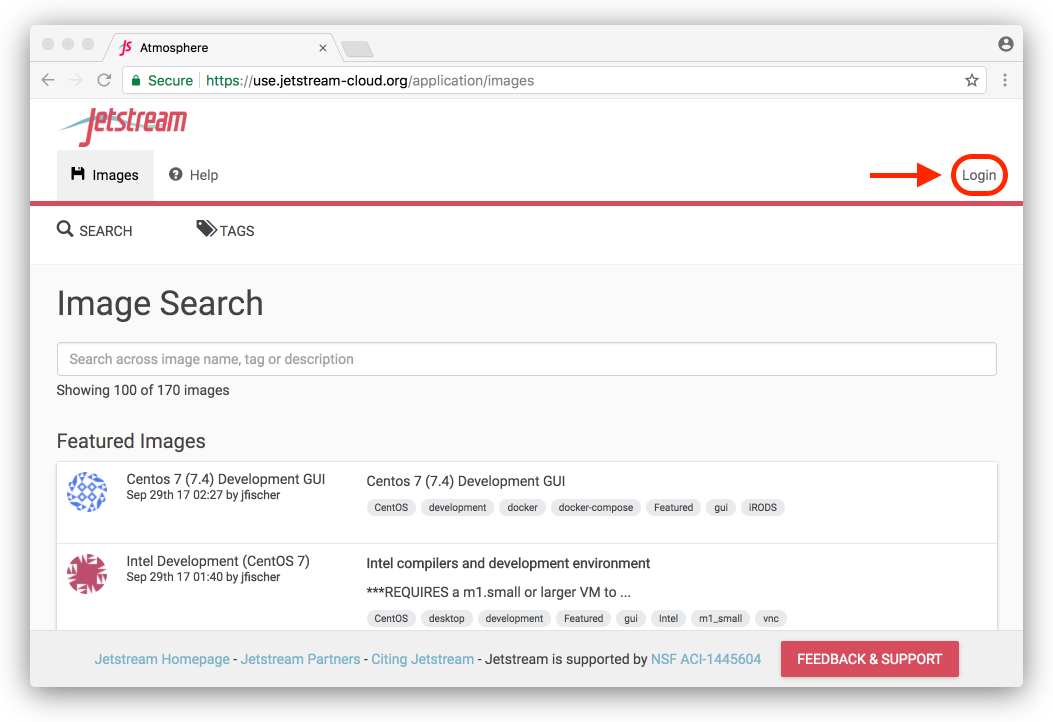Click the secure padlock icon
Viewport: 1053px width, 722px height.
tap(136, 80)
